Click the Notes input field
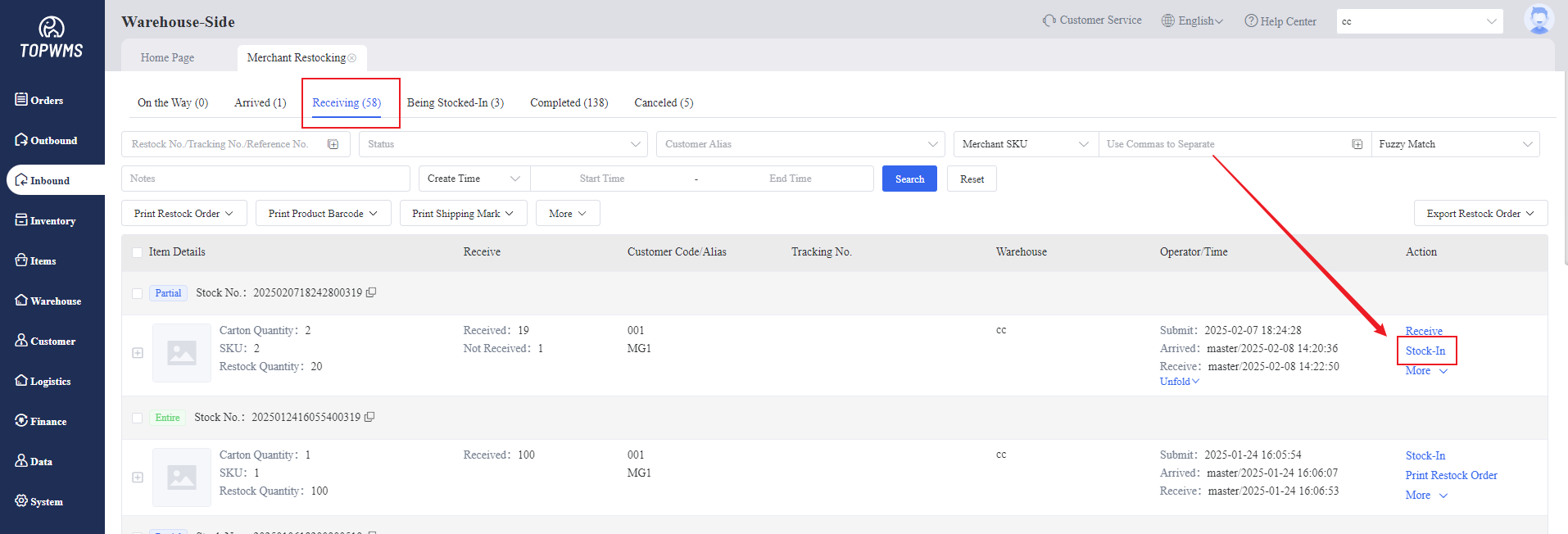Screen dimensions: 1568x534 pos(265,179)
